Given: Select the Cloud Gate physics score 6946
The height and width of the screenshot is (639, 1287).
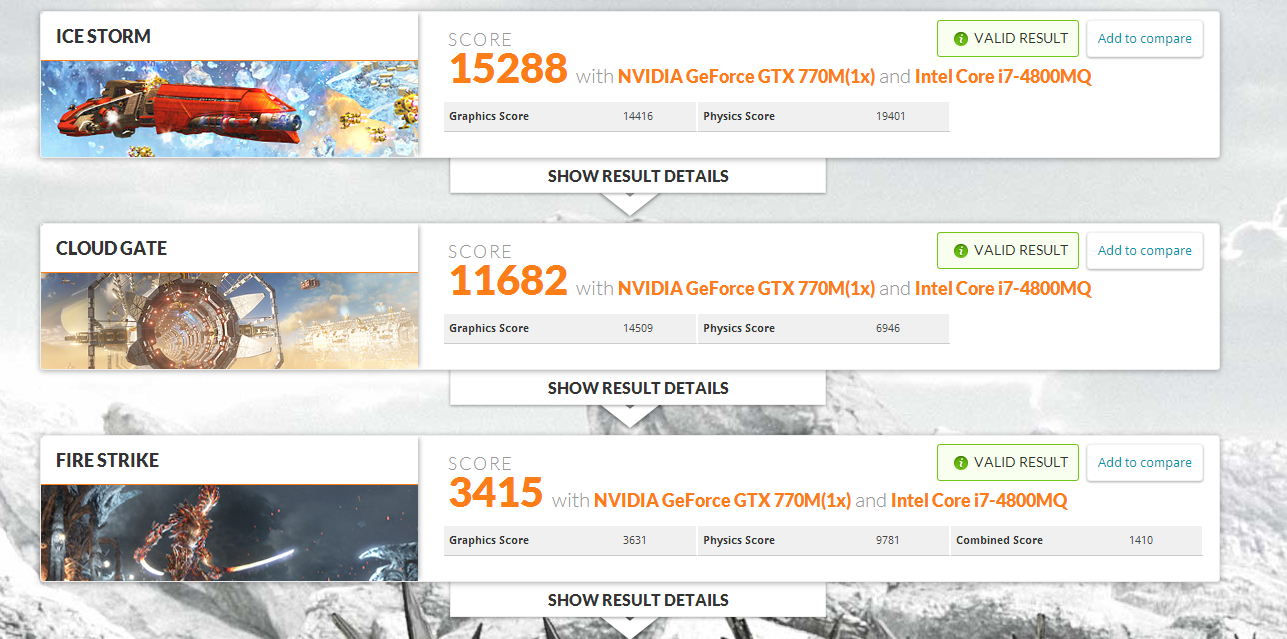Looking at the screenshot, I should 888,329.
